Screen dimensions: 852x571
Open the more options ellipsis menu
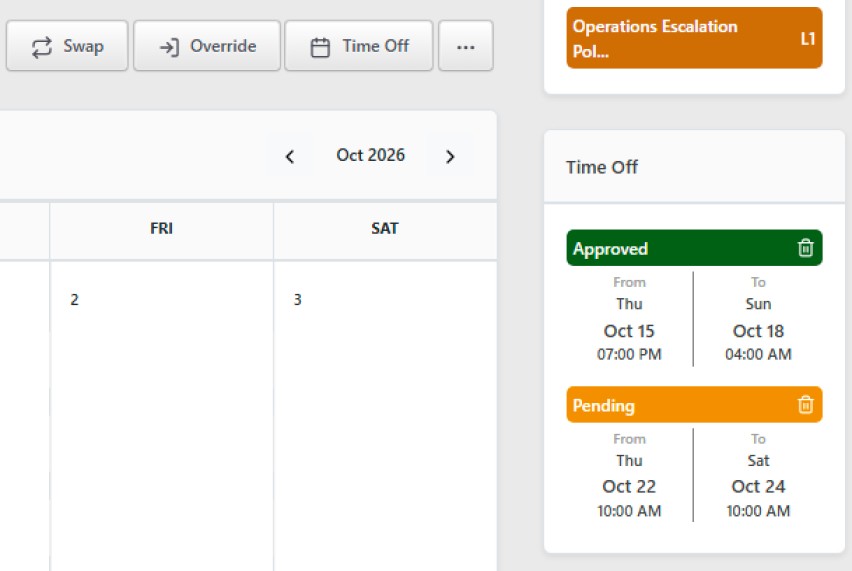point(466,46)
